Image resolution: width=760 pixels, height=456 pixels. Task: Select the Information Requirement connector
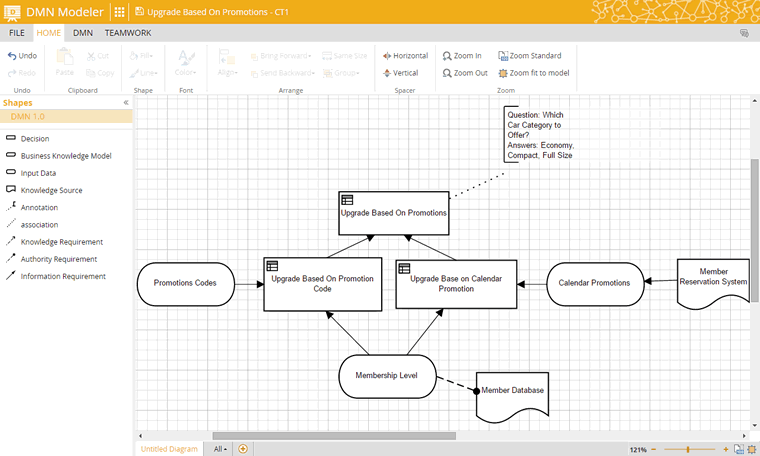click(56, 276)
